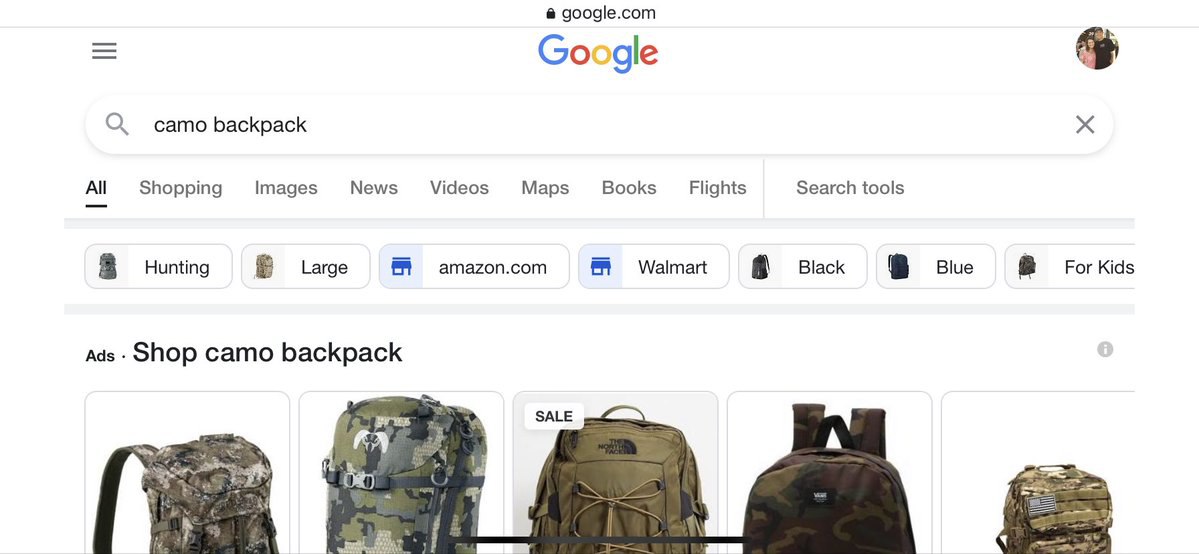Select the Walmart store chip
The height and width of the screenshot is (554, 1199).
point(654,267)
